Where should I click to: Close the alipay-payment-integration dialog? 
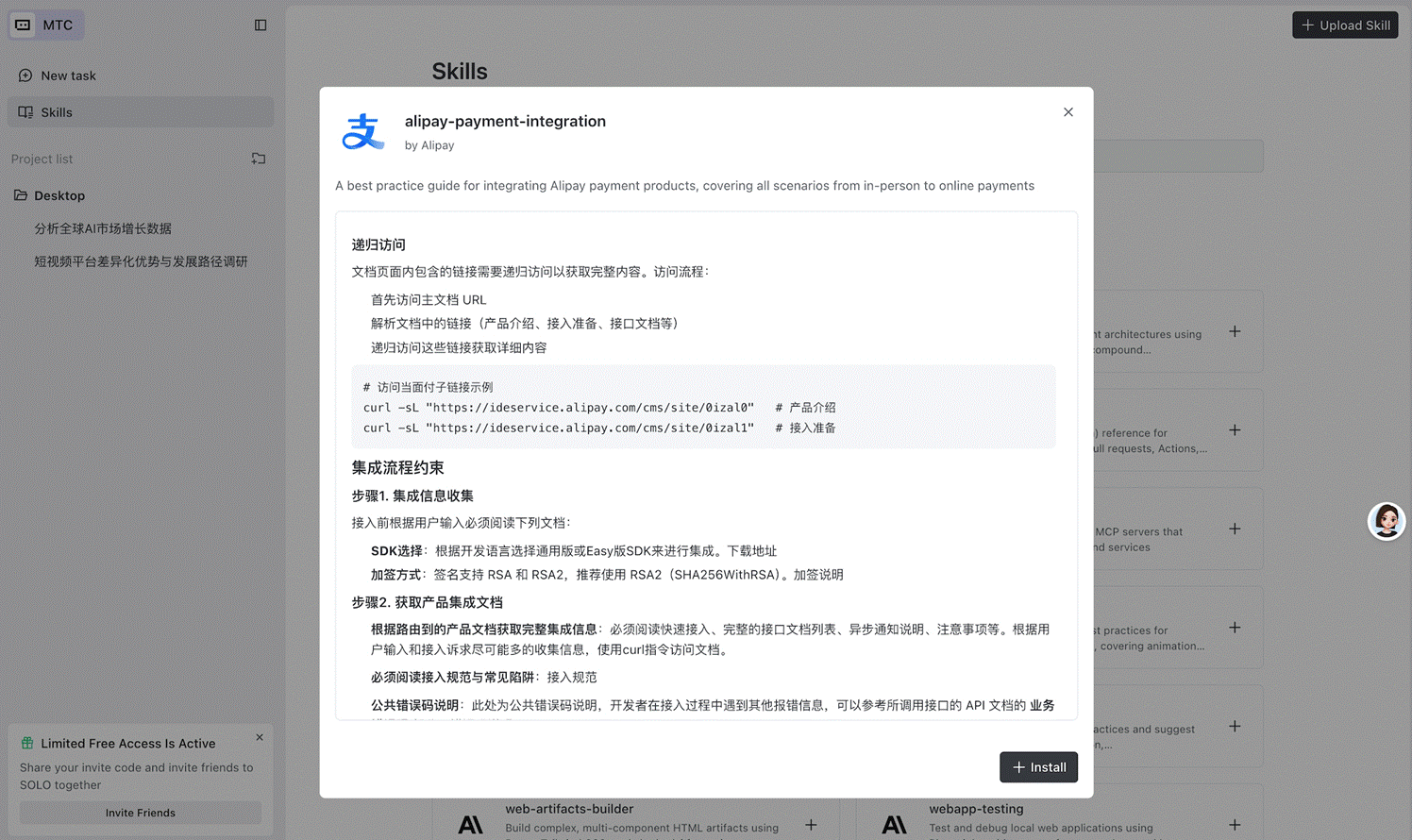point(1068,112)
